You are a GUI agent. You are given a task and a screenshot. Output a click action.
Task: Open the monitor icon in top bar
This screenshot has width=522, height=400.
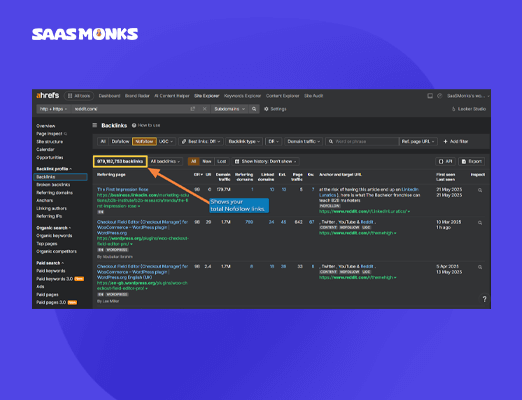(x=430, y=96)
